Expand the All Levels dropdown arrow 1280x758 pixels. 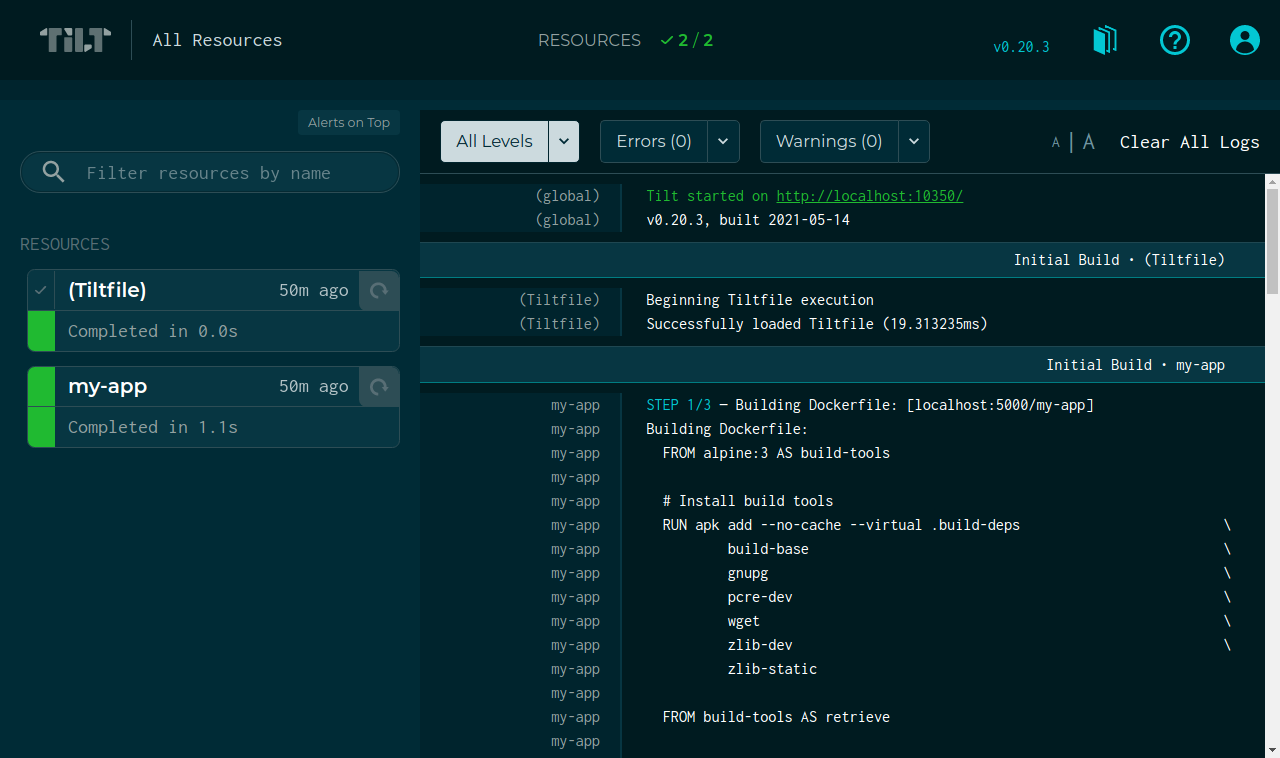564,142
